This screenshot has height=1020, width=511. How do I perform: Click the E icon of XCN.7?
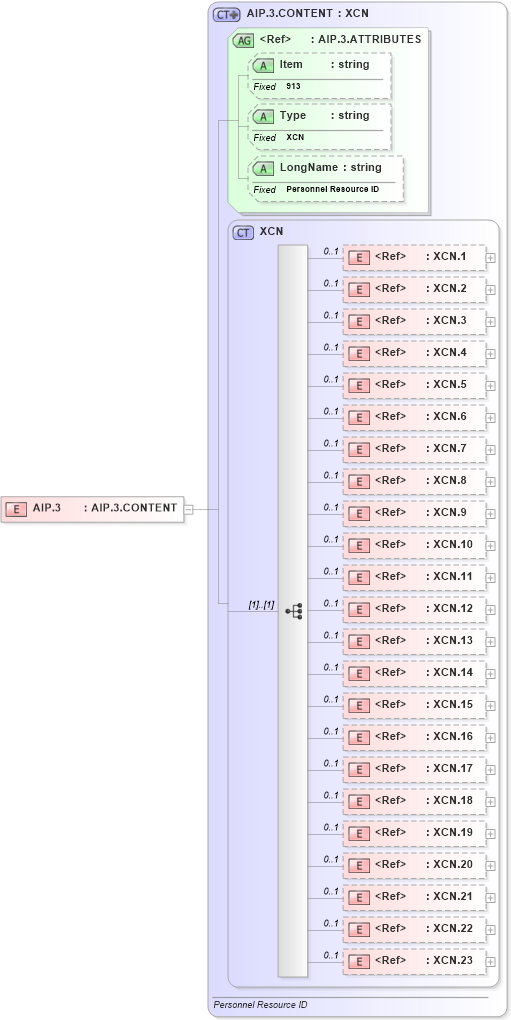click(x=360, y=450)
